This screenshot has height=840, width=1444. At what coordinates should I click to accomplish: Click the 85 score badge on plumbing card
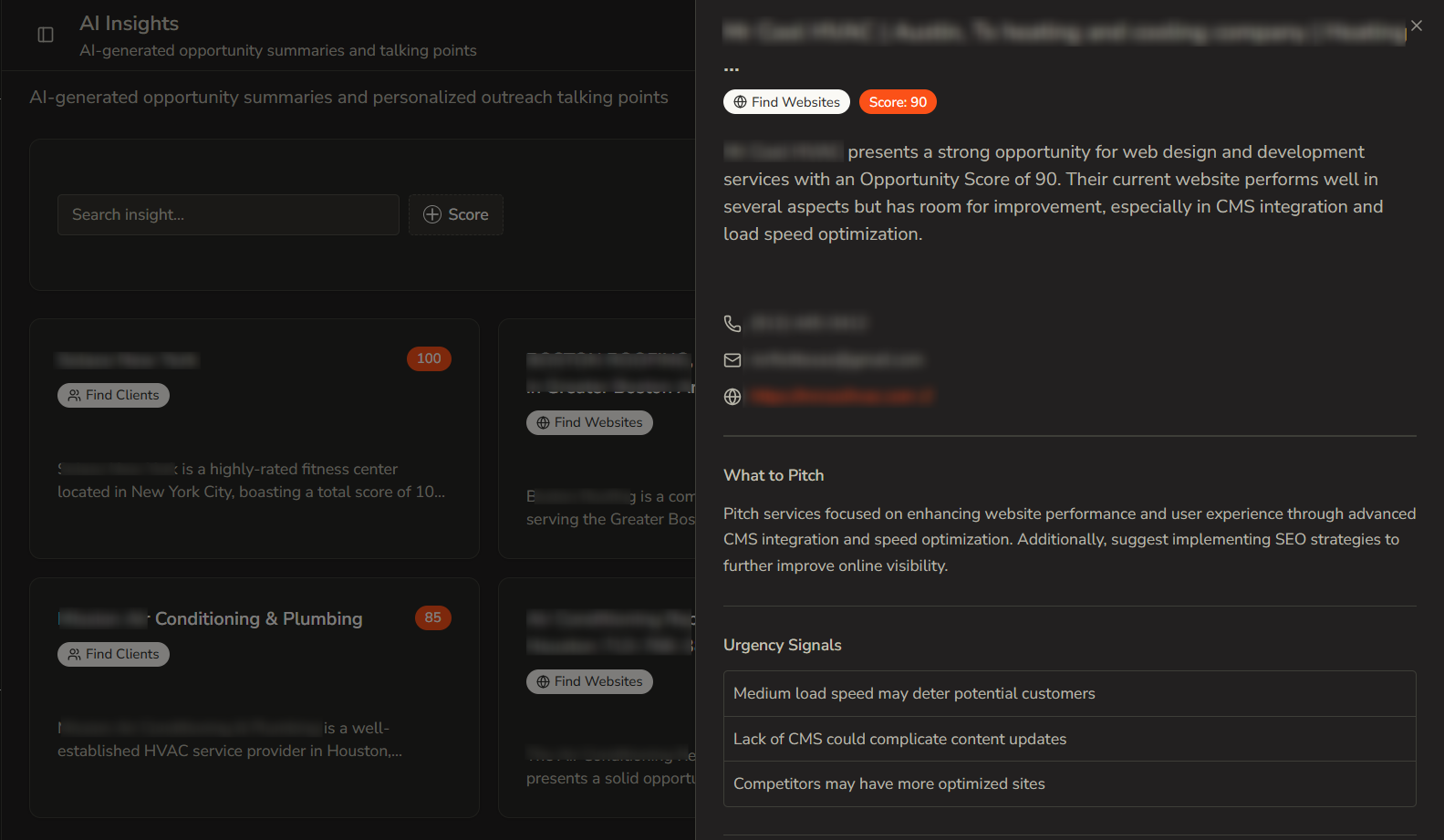(432, 617)
